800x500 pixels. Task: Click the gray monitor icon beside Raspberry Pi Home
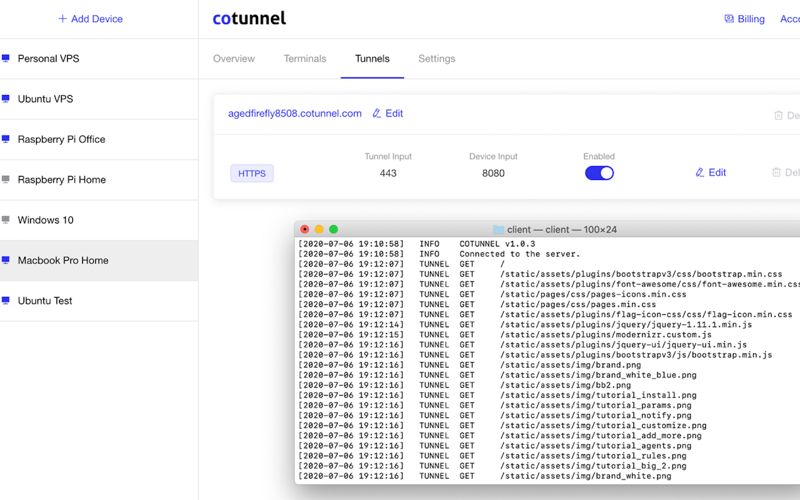pos(6,179)
